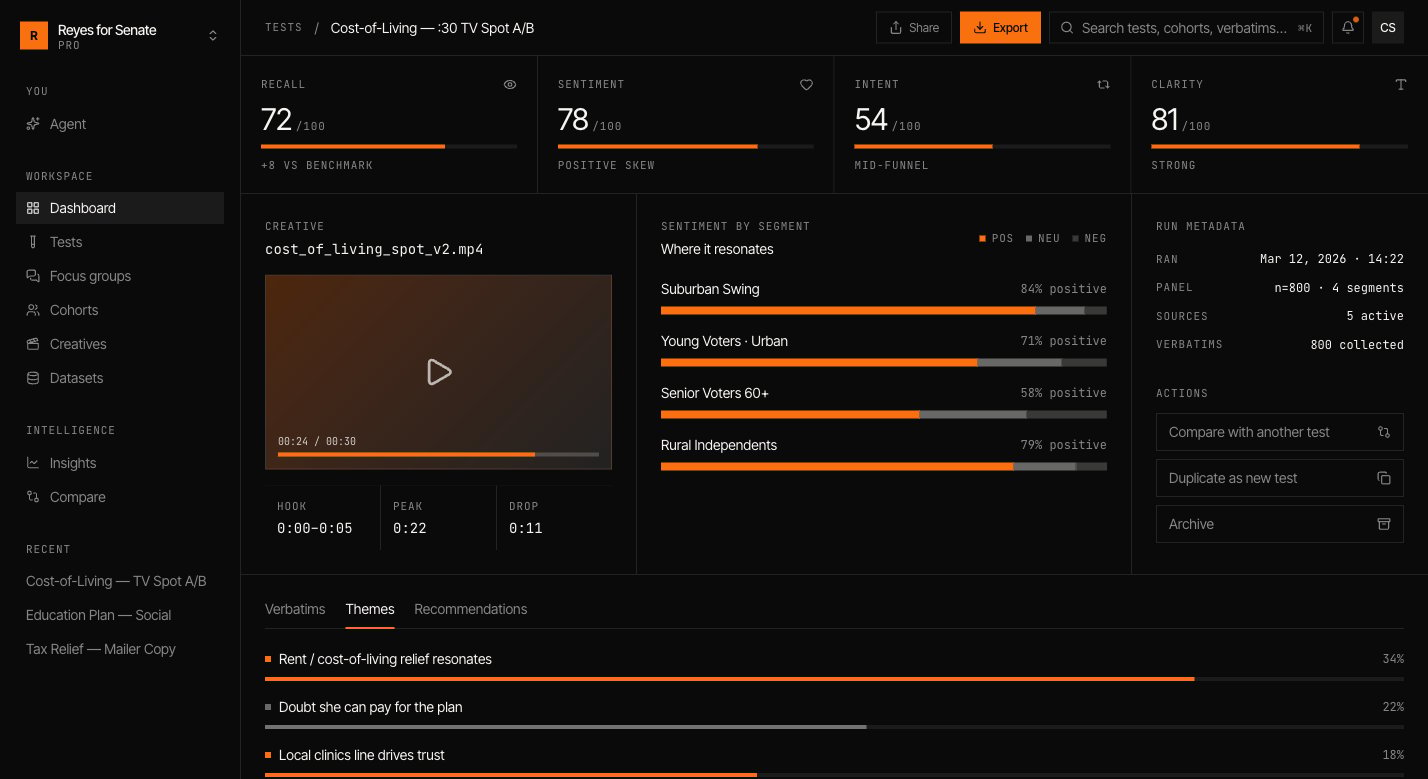Click the Senior Voters 60+ segment
This screenshot has height=779, width=1428.
[x=884, y=402]
